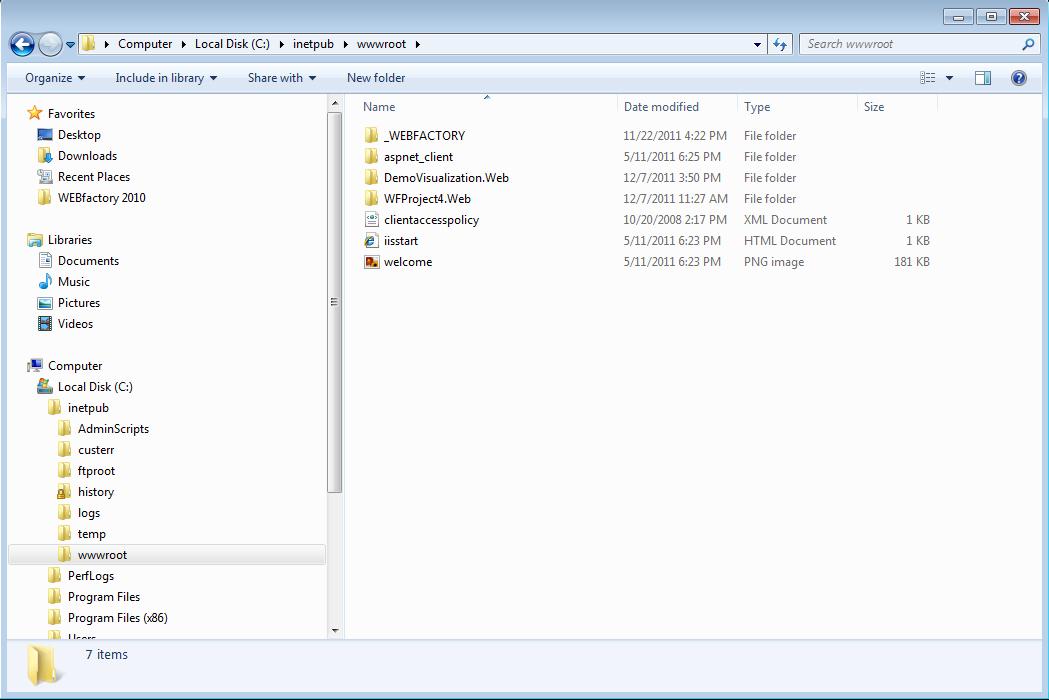Sort by Date modified column header
The image size is (1049, 700).
pyautogui.click(x=661, y=107)
